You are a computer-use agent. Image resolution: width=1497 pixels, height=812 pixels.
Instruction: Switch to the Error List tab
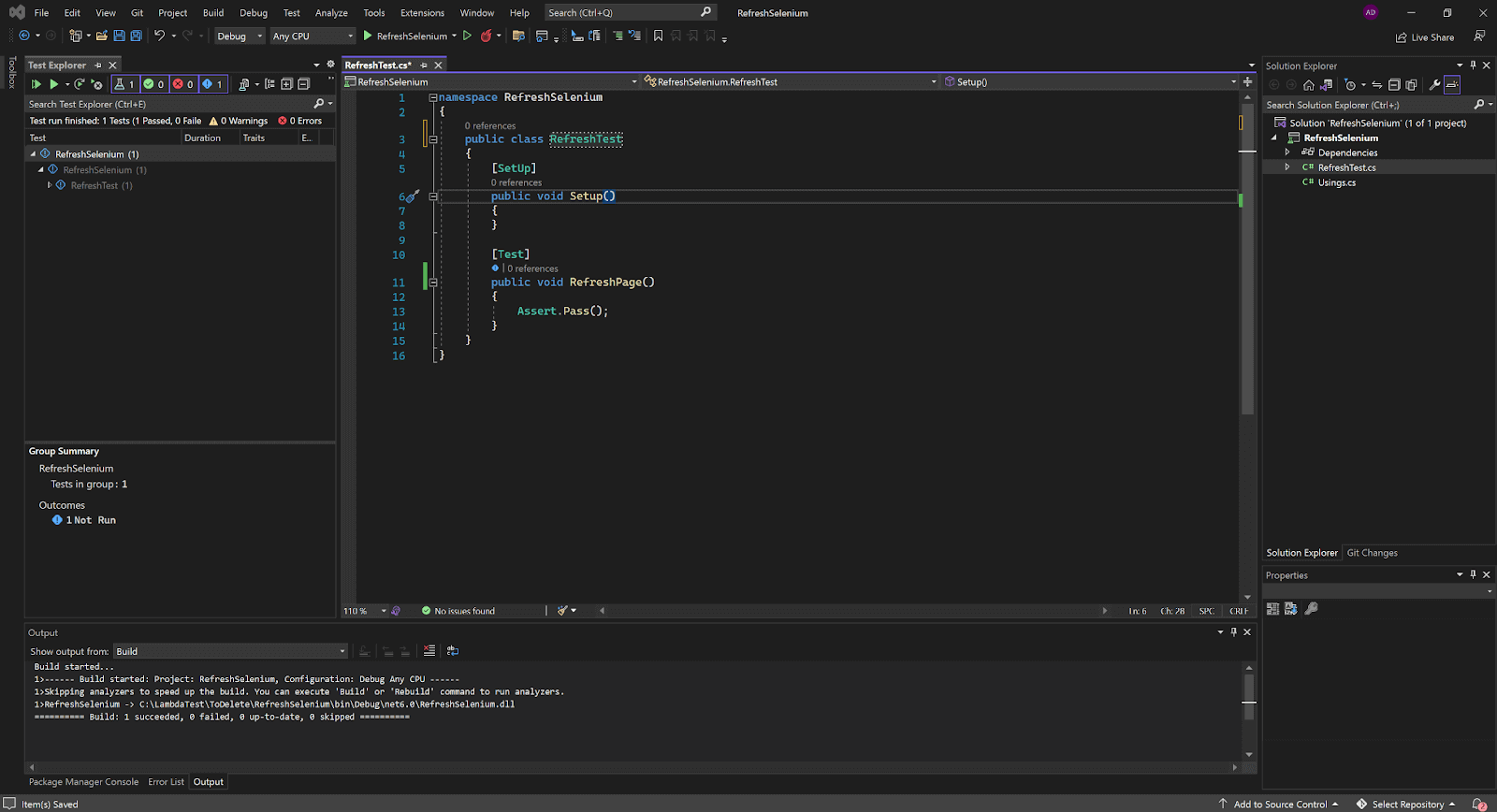click(x=166, y=782)
